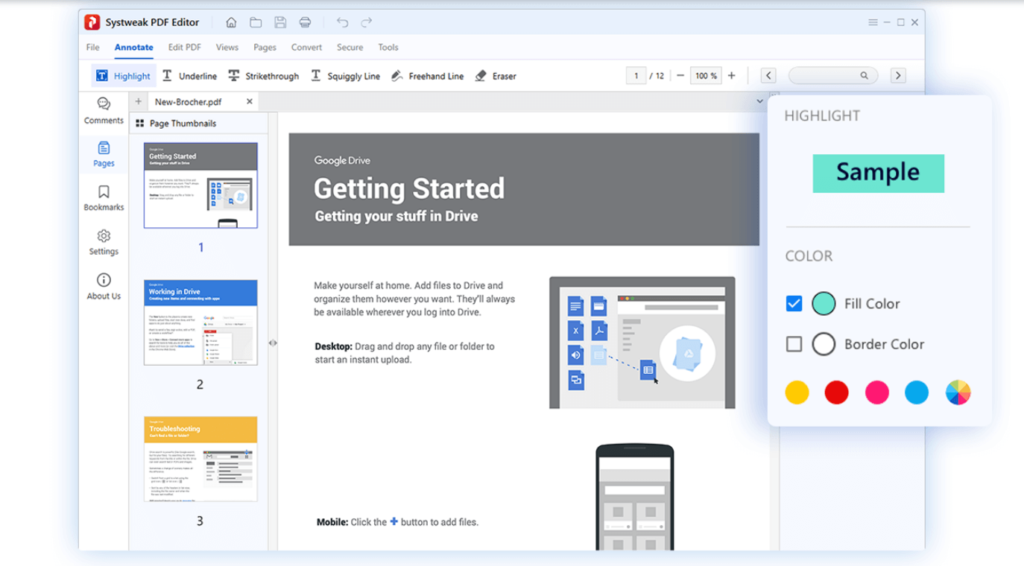Select the Strikethrough tool
Image resolution: width=1024 pixels, height=566 pixels.
263,76
